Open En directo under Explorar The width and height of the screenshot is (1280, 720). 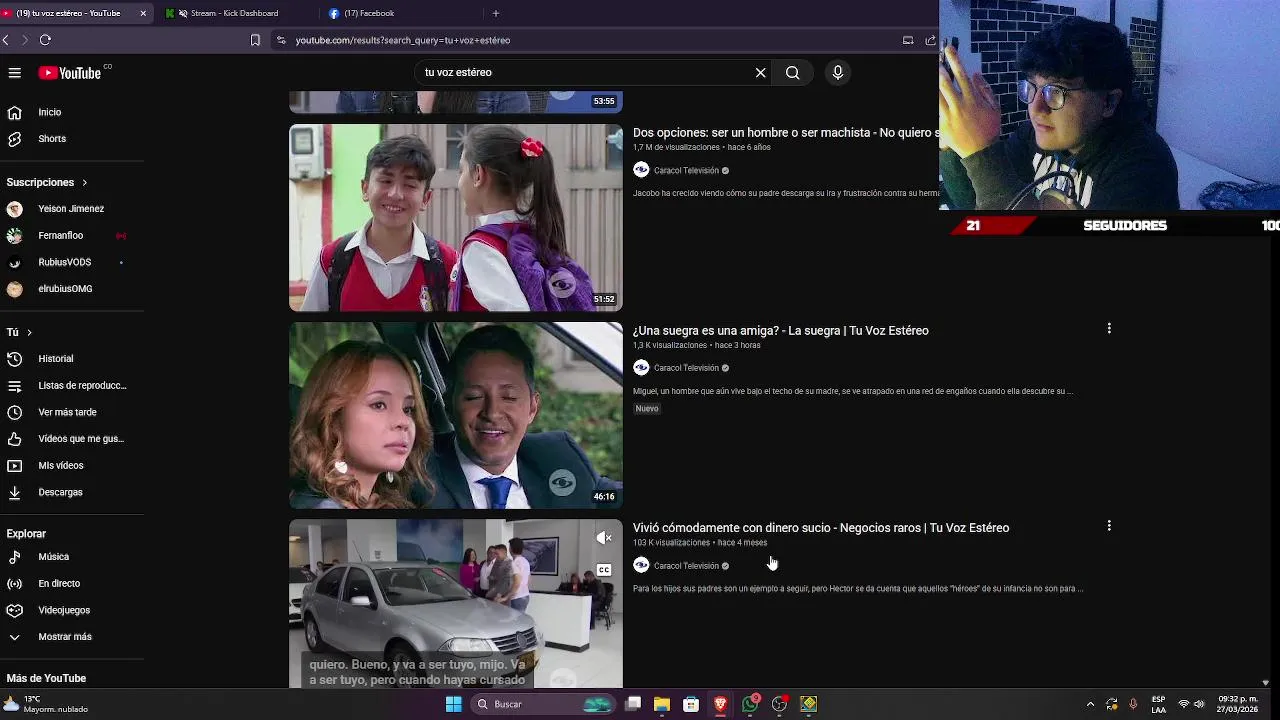tap(59, 583)
